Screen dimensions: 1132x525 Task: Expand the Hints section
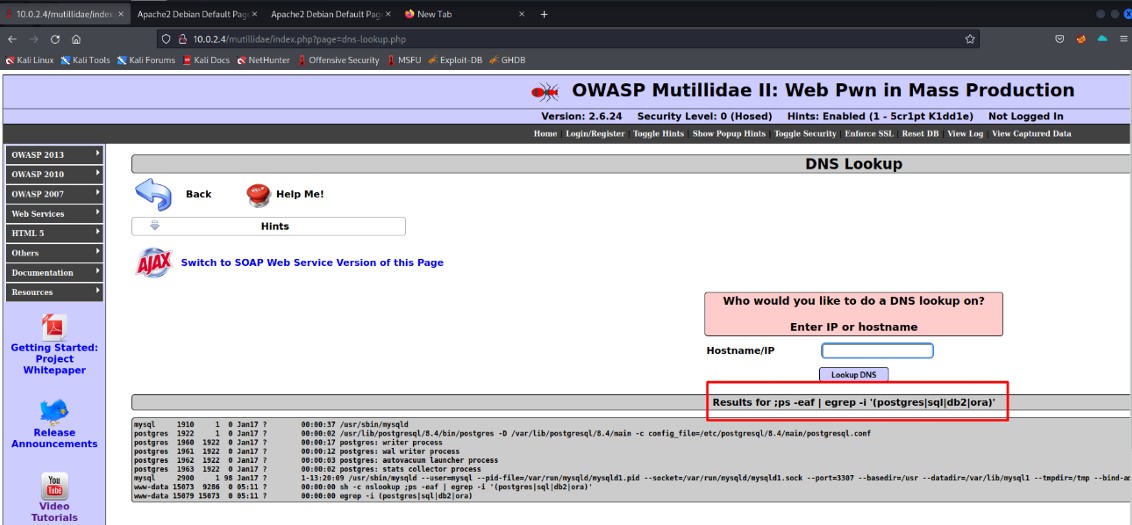pos(269,226)
